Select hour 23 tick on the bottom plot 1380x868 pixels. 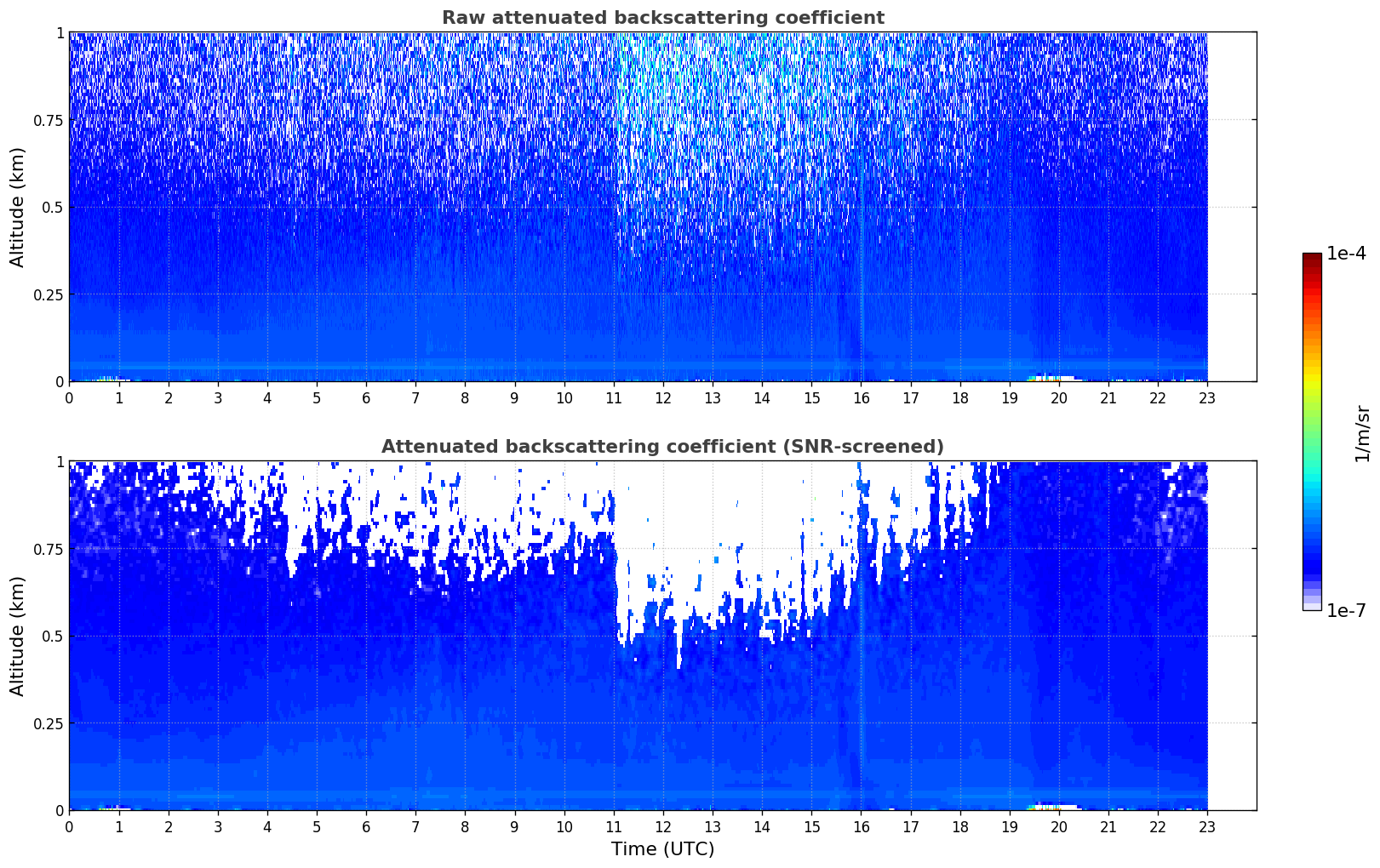(x=1207, y=827)
